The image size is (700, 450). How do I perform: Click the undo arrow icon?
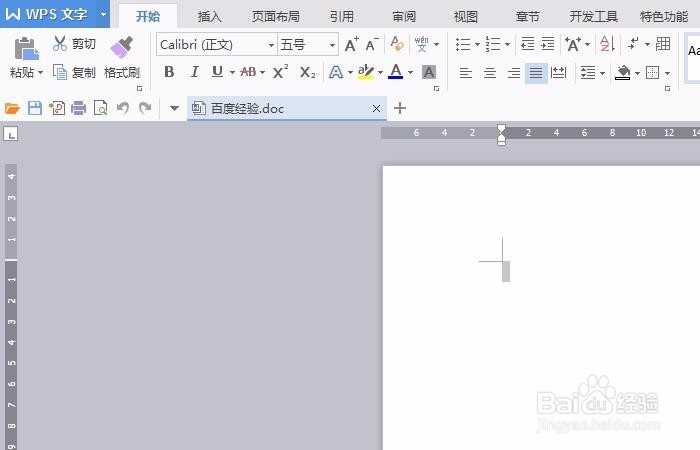[123, 108]
